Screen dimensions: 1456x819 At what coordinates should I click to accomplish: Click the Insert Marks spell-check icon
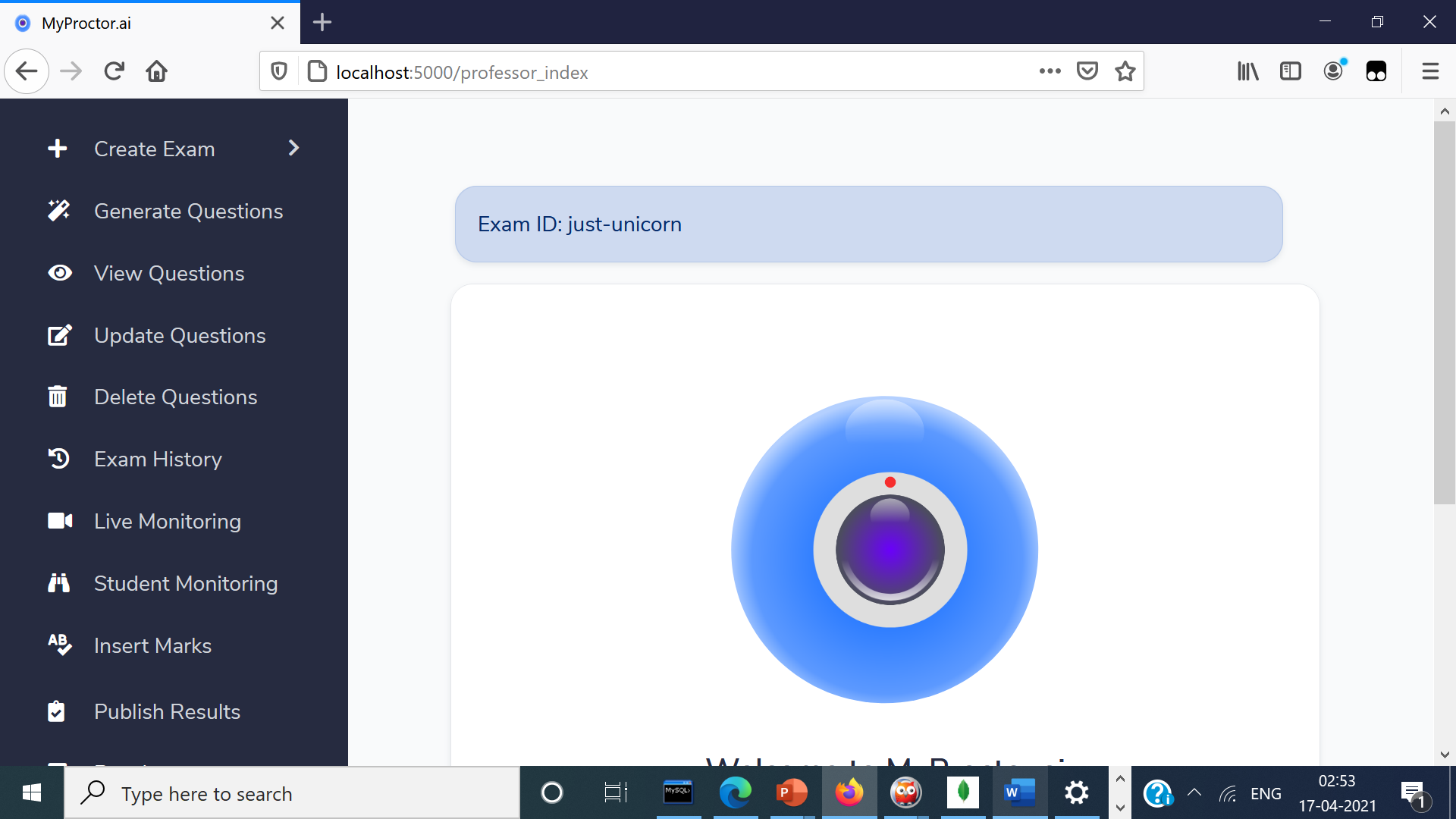[x=59, y=645]
